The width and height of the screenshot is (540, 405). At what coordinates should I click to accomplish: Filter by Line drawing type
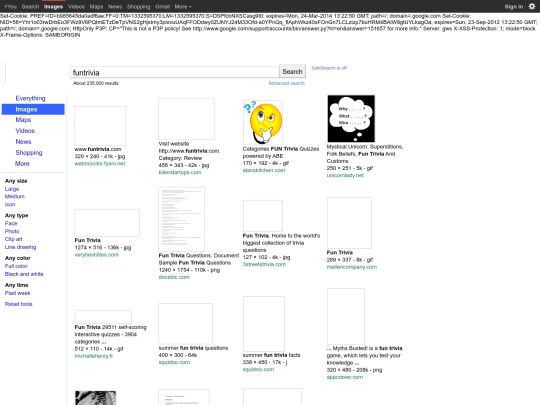click(20, 247)
